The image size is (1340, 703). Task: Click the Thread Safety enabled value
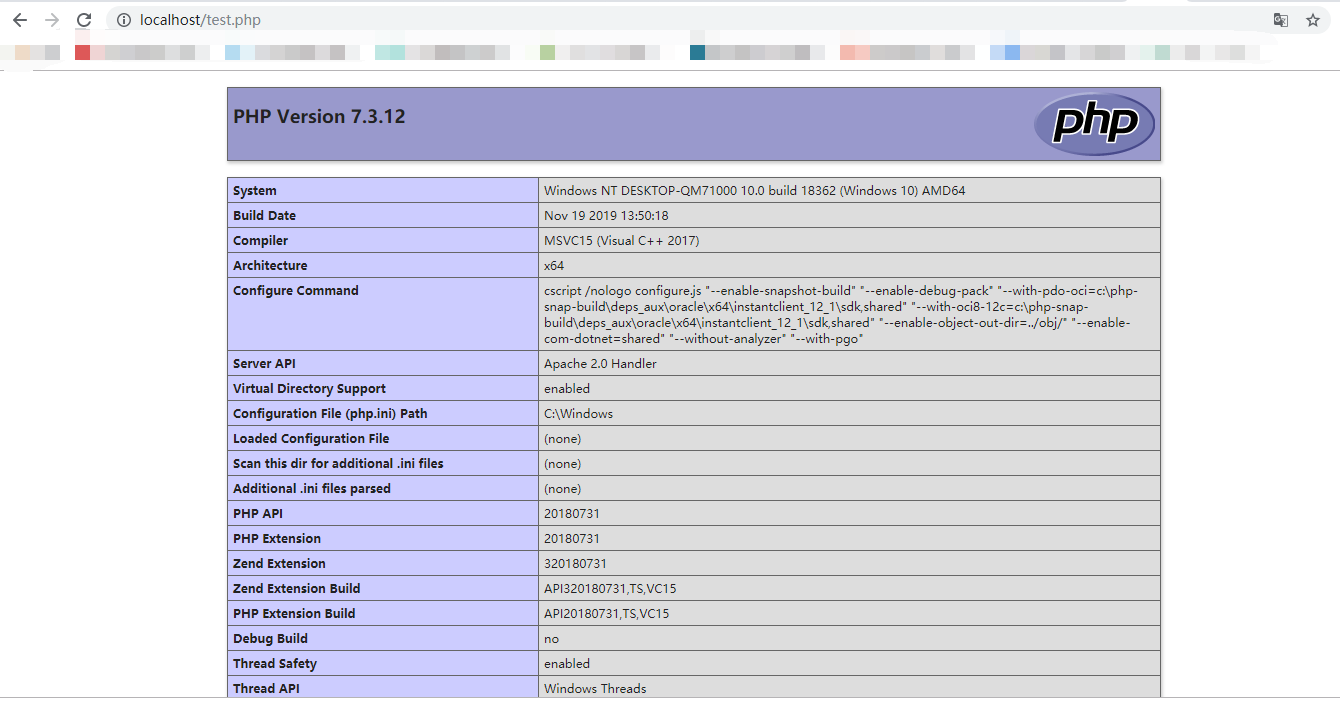(567, 664)
